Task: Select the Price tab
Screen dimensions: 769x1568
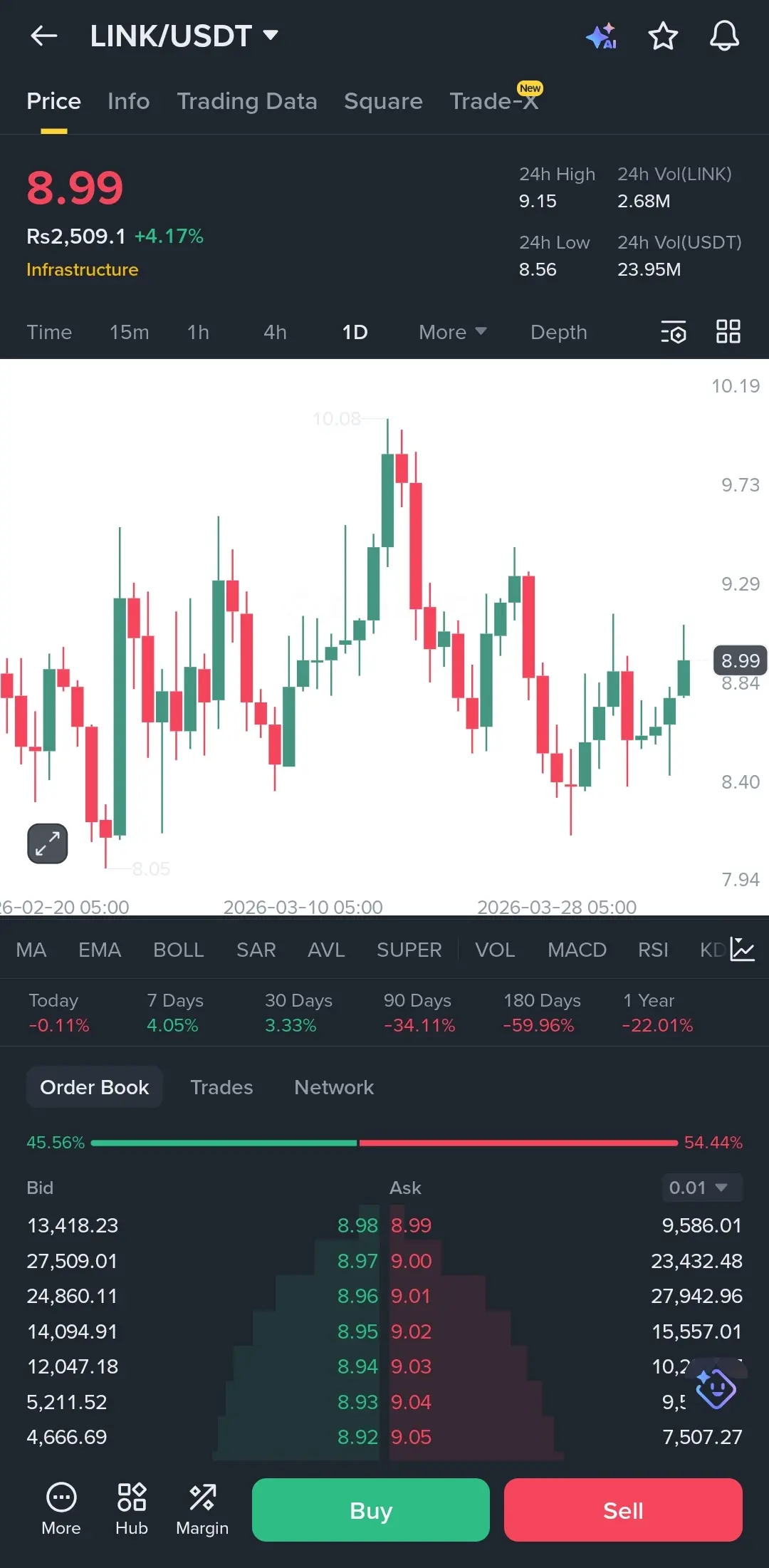Action: (x=53, y=101)
